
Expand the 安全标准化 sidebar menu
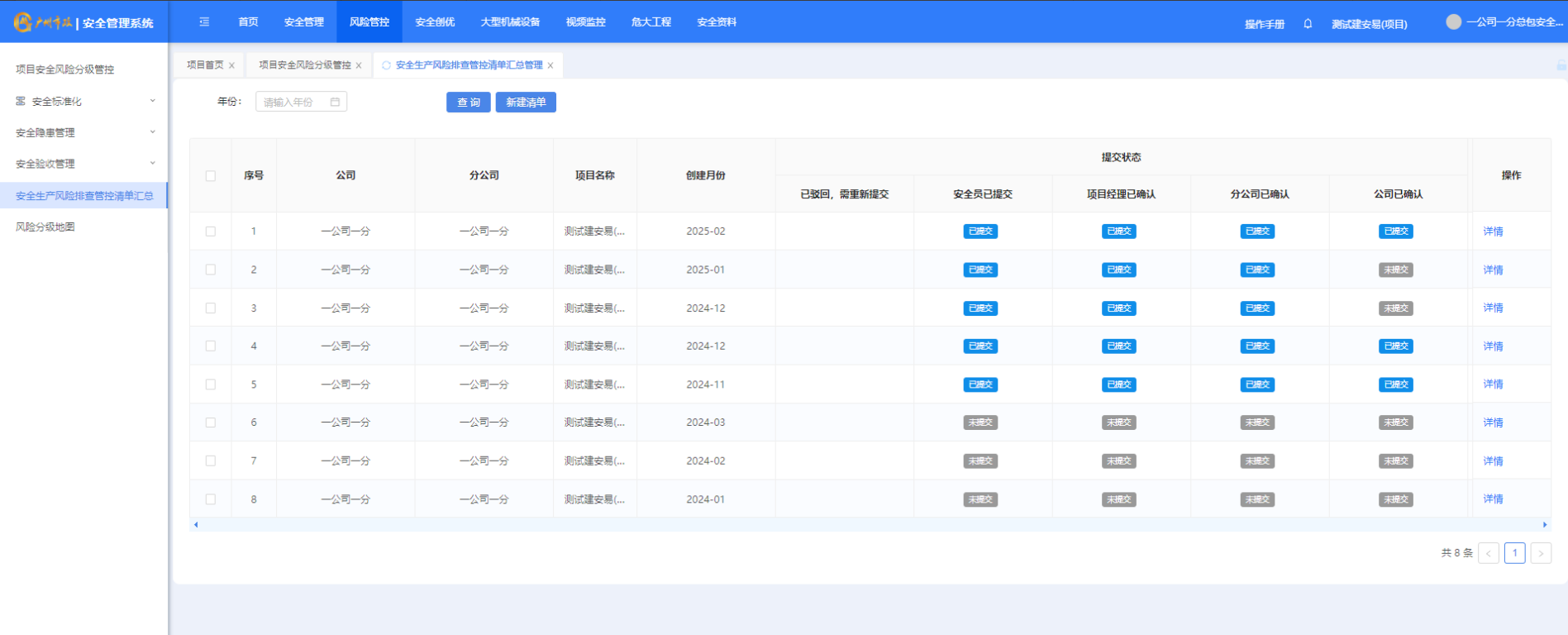click(83, 102)
